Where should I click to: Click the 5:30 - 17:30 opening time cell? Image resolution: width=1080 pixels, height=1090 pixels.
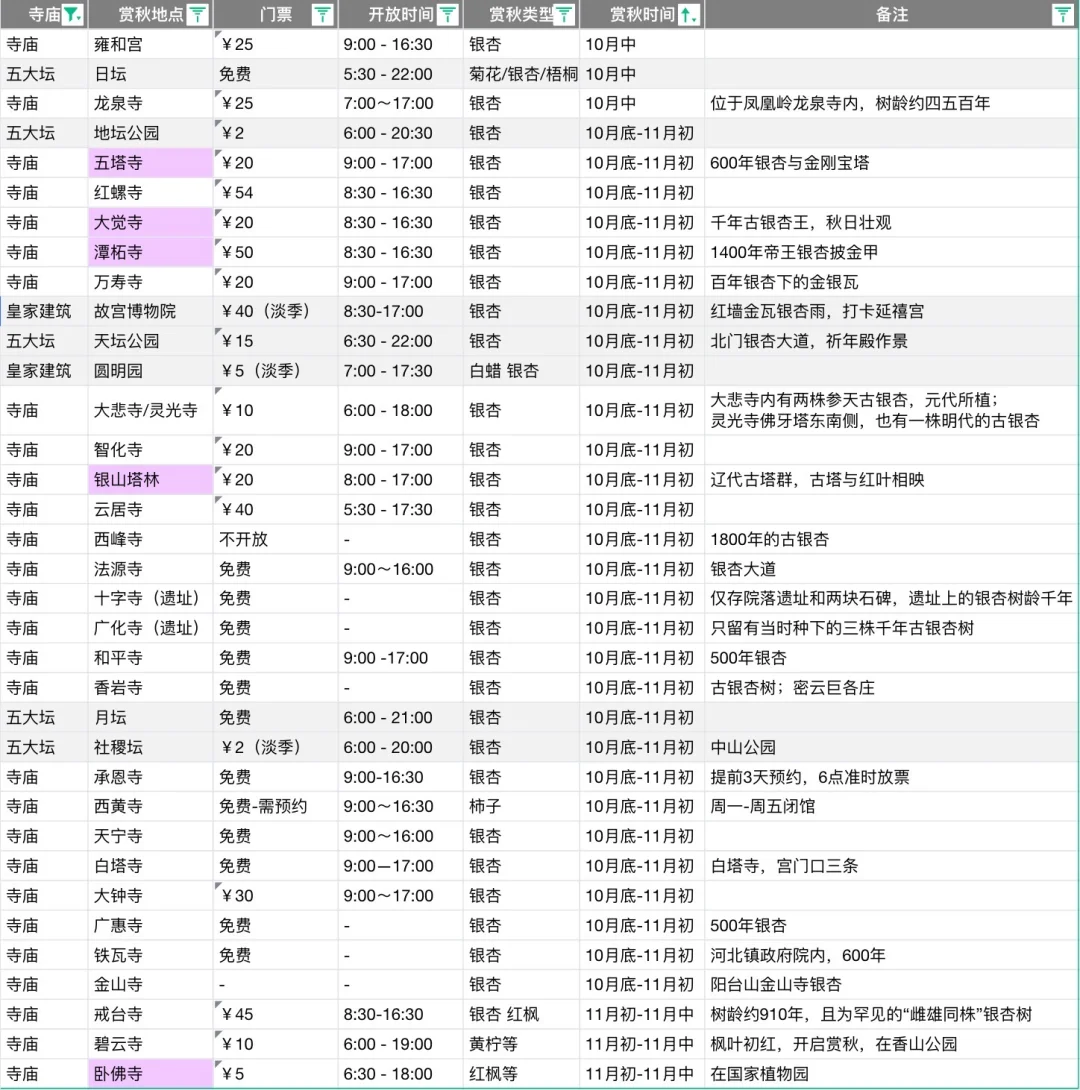pos(400,510)
